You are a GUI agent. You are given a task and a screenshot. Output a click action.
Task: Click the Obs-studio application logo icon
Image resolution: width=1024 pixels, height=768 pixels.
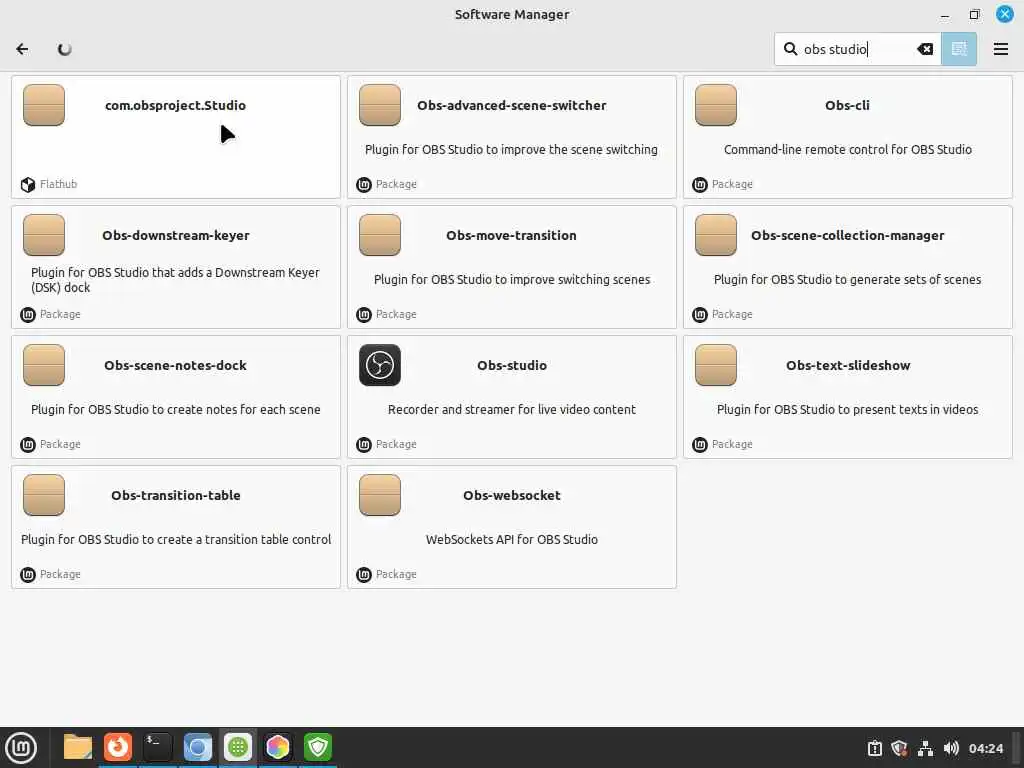coord(379,365)
